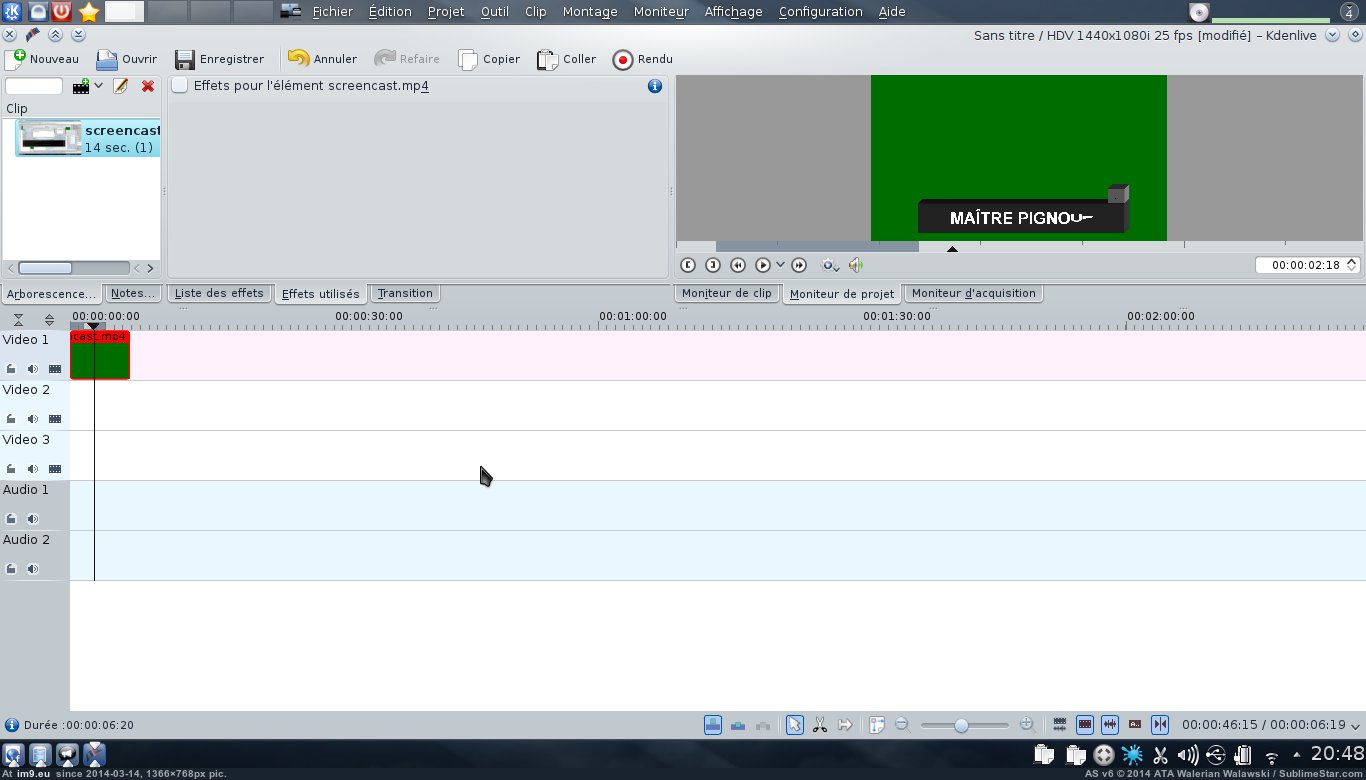Viewport: 1366px width, 780px height.
Task: Set zone start in project monitor
Action: [688, 265]
